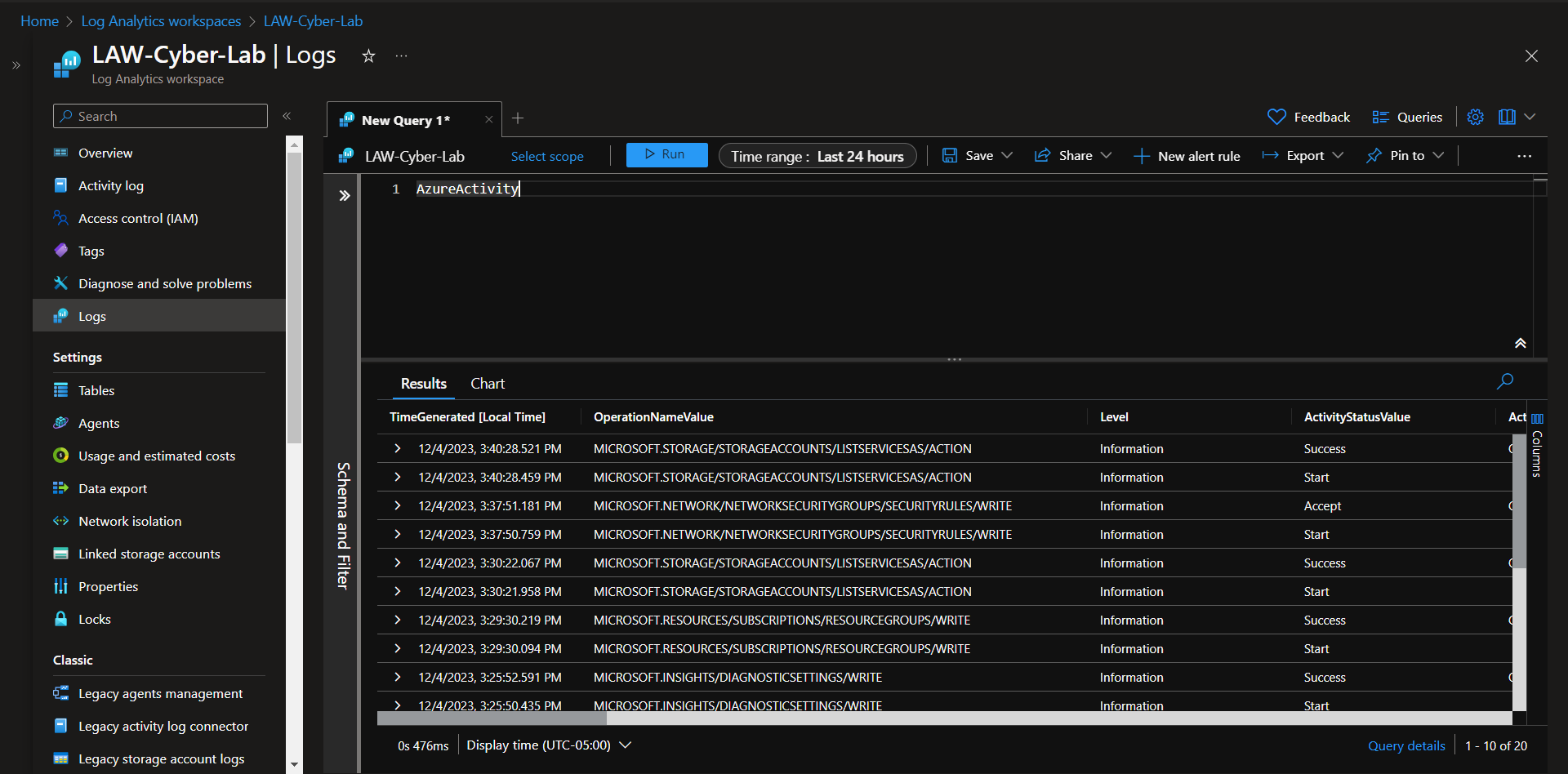Sort by the OperationNameValue column header

653,416
